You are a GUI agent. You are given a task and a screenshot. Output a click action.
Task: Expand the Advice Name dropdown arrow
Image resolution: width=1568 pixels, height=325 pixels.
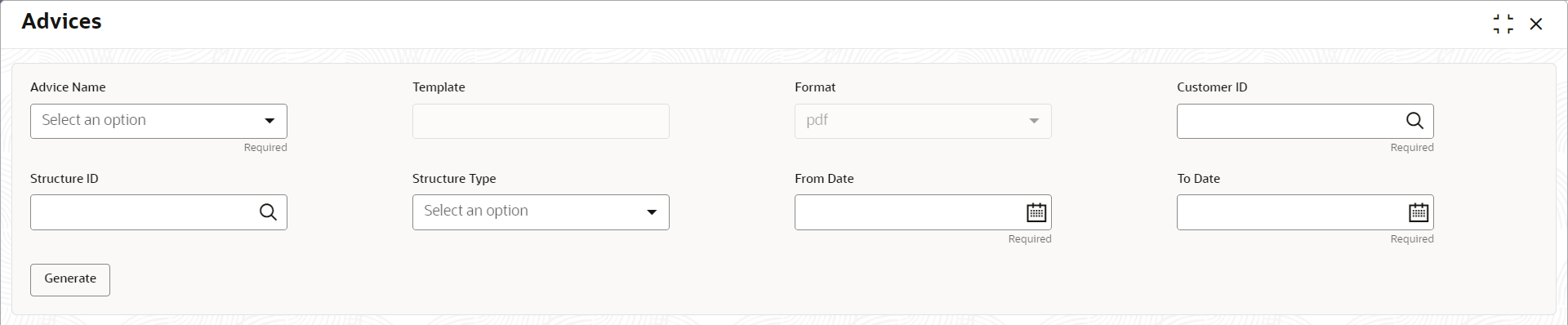(x=269, y=121)
